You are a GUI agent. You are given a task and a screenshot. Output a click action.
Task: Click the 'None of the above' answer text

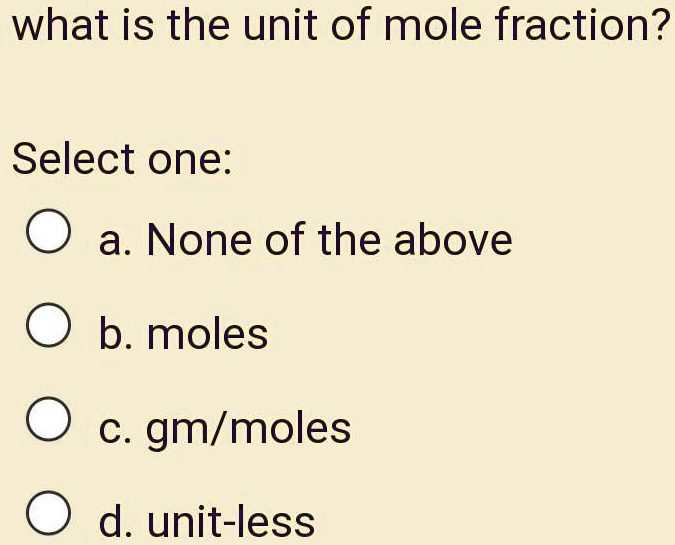pos(329,240)
